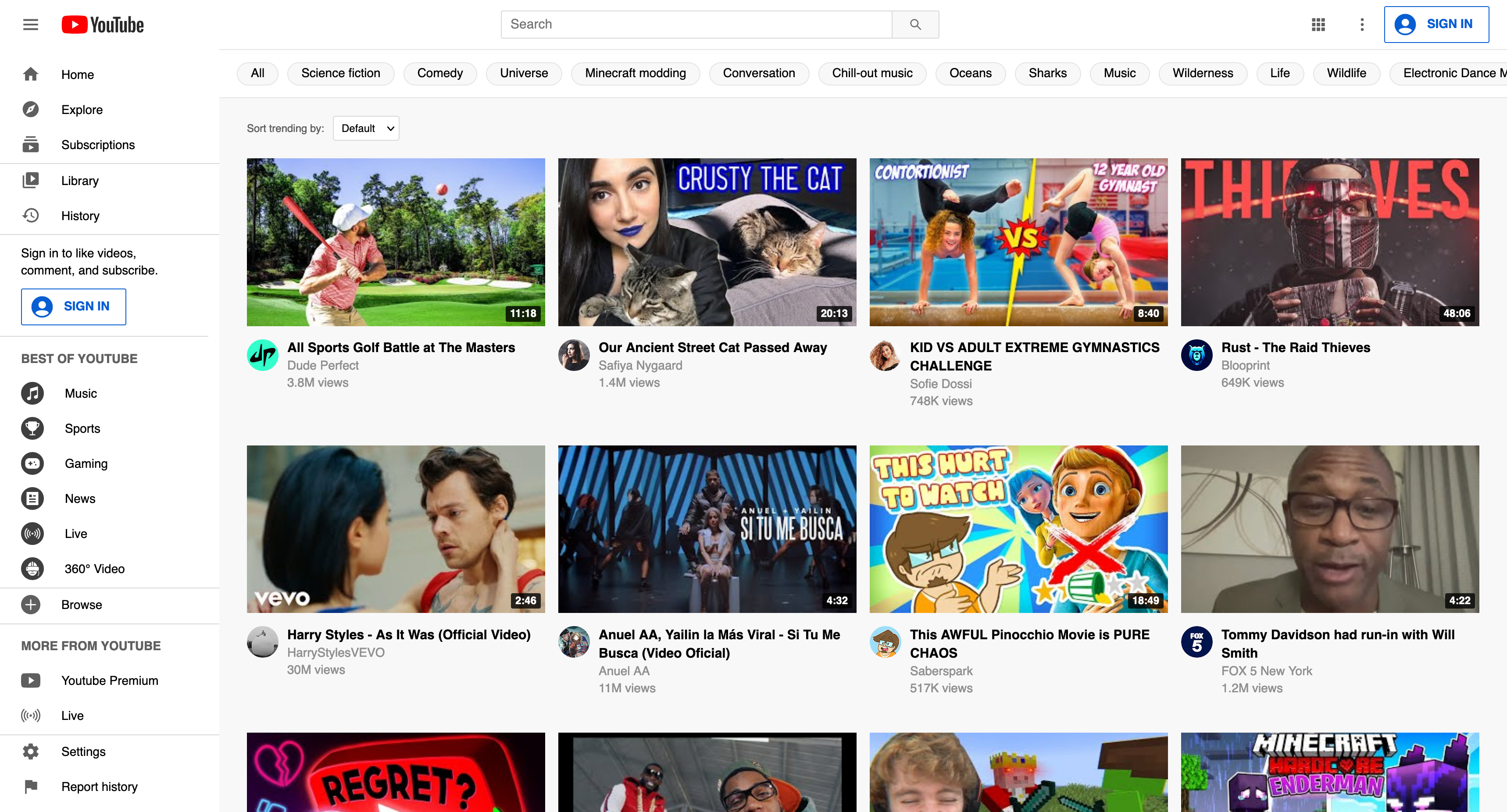Open Saberspark channel avatar
Screen dimensions: 1507x812
point(886,642)
